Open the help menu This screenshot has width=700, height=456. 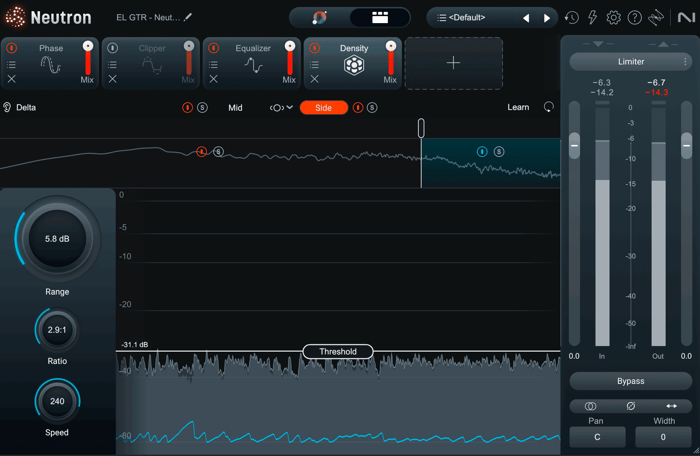(x=634, y=17)
